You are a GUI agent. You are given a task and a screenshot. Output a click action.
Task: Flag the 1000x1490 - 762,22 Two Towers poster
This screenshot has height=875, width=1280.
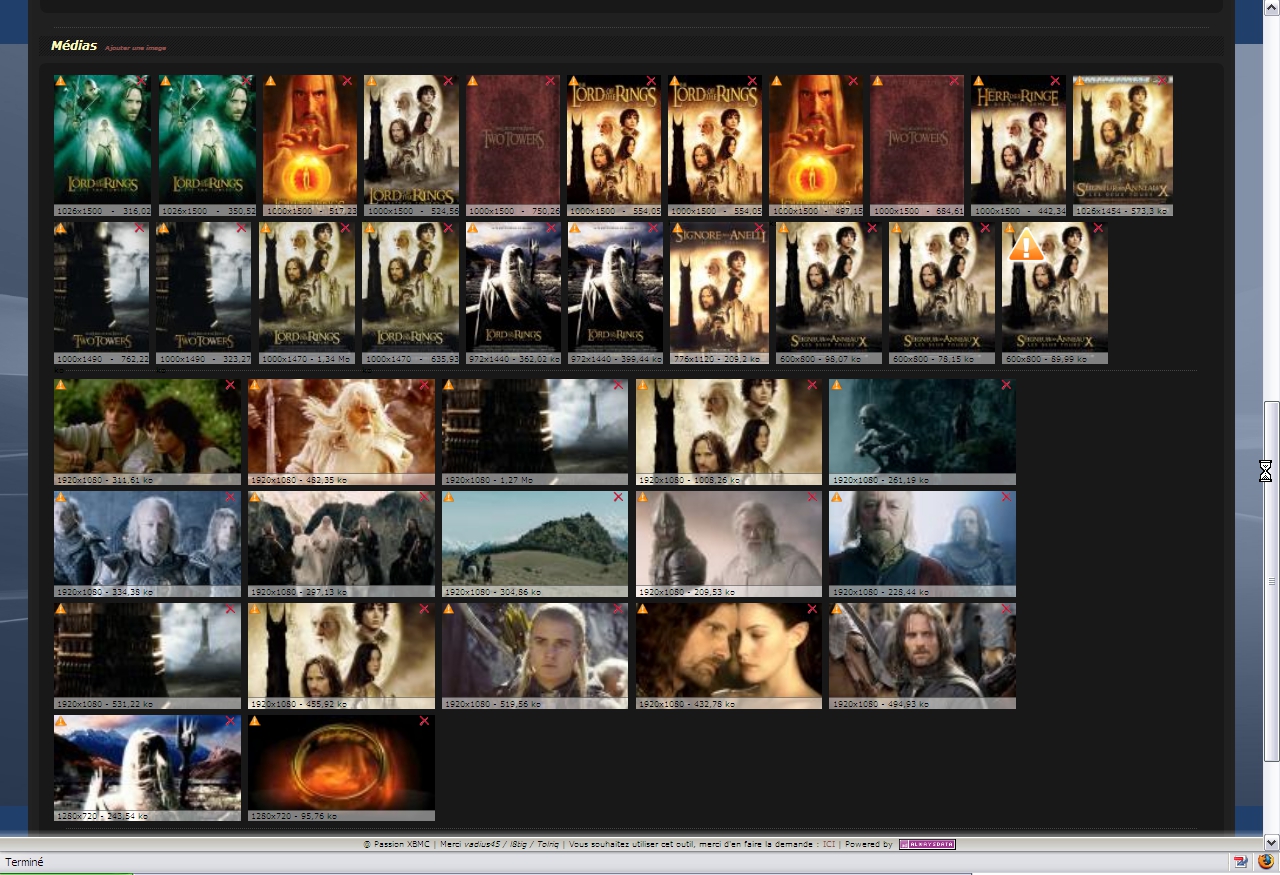(x=60, y=228)
